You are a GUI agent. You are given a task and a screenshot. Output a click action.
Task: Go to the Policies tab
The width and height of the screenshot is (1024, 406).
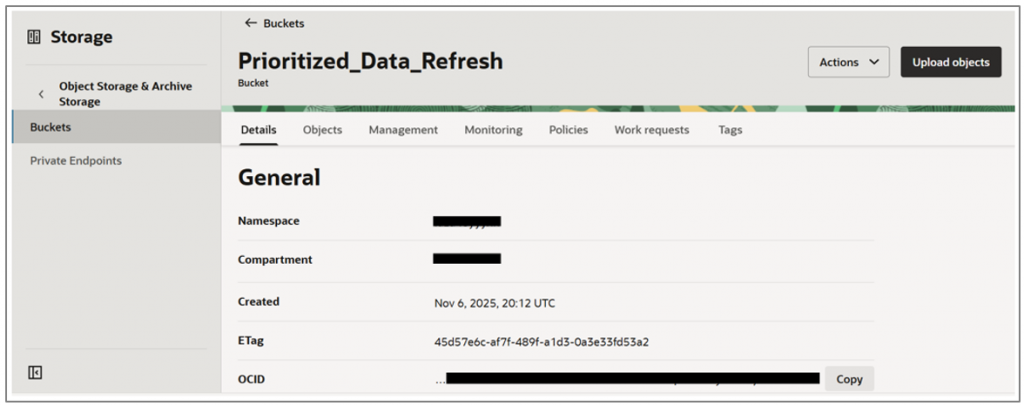pyautogui.click(x=568, y=130)
